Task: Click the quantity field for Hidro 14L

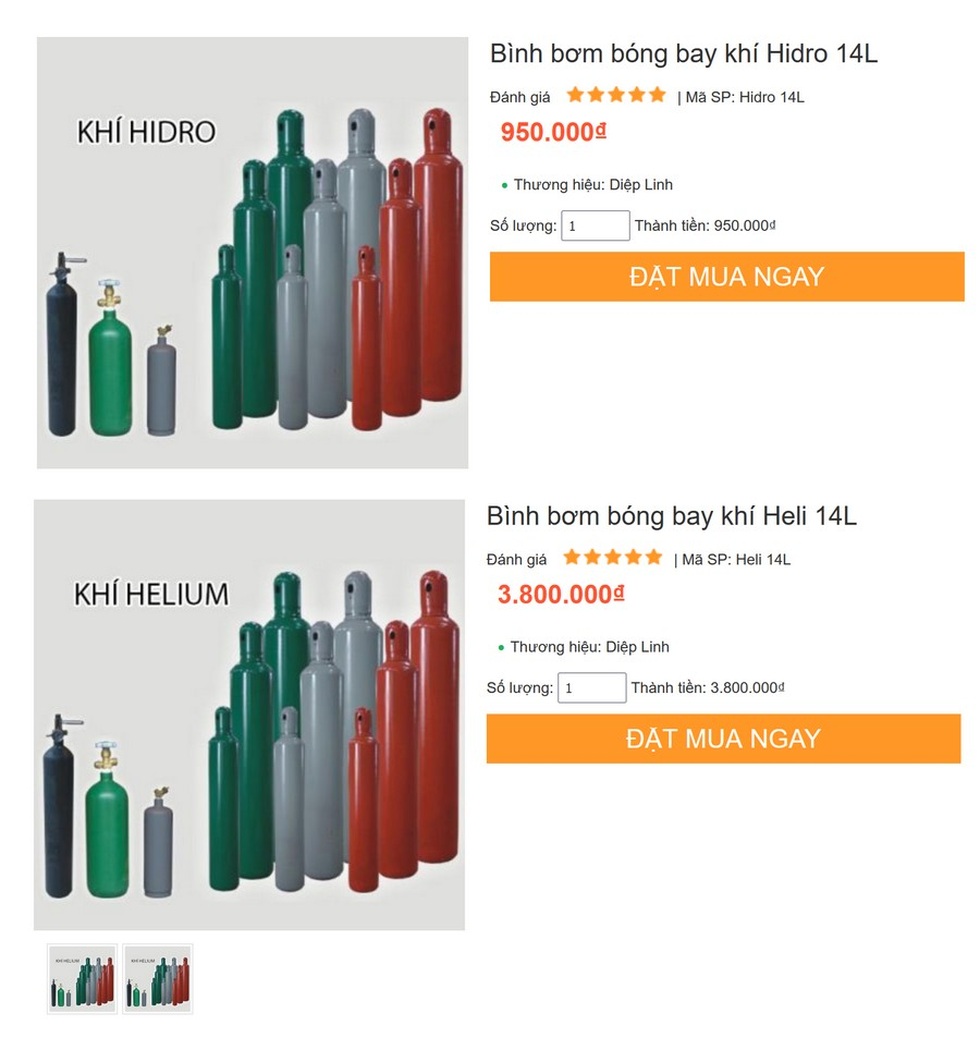Action: (x=595, y=225)
